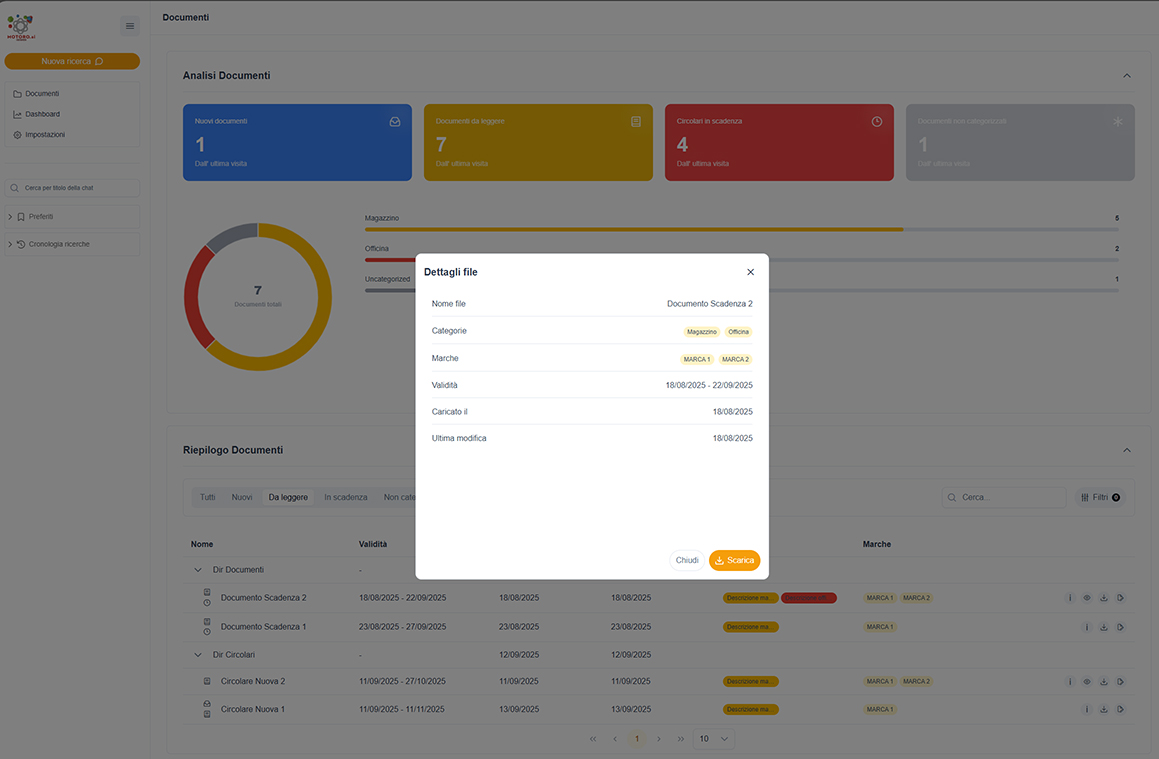1159x759 pixels.
Task: Collapse the Dir Documenti folder row
Action: pos(197,570)
